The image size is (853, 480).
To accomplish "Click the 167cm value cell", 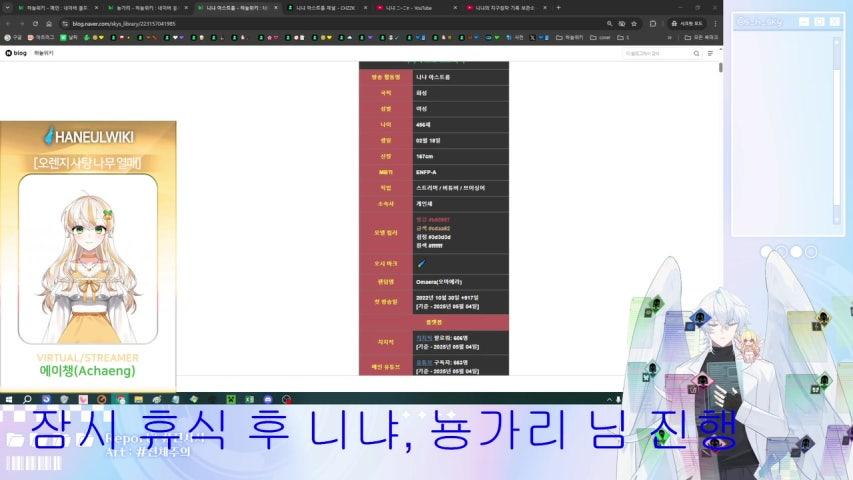I will tap(461, 156).
